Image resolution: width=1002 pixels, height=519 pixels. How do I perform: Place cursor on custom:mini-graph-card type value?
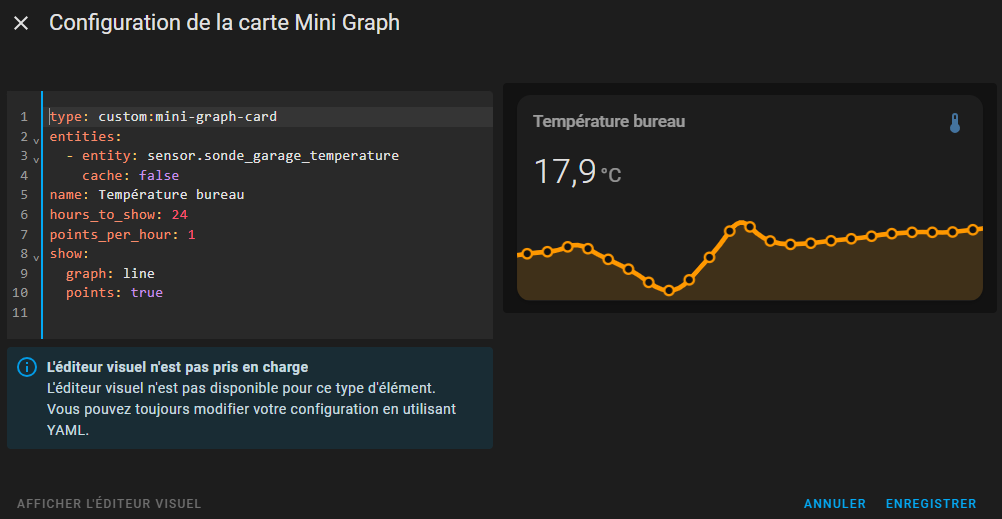click(x=187, y=117)
